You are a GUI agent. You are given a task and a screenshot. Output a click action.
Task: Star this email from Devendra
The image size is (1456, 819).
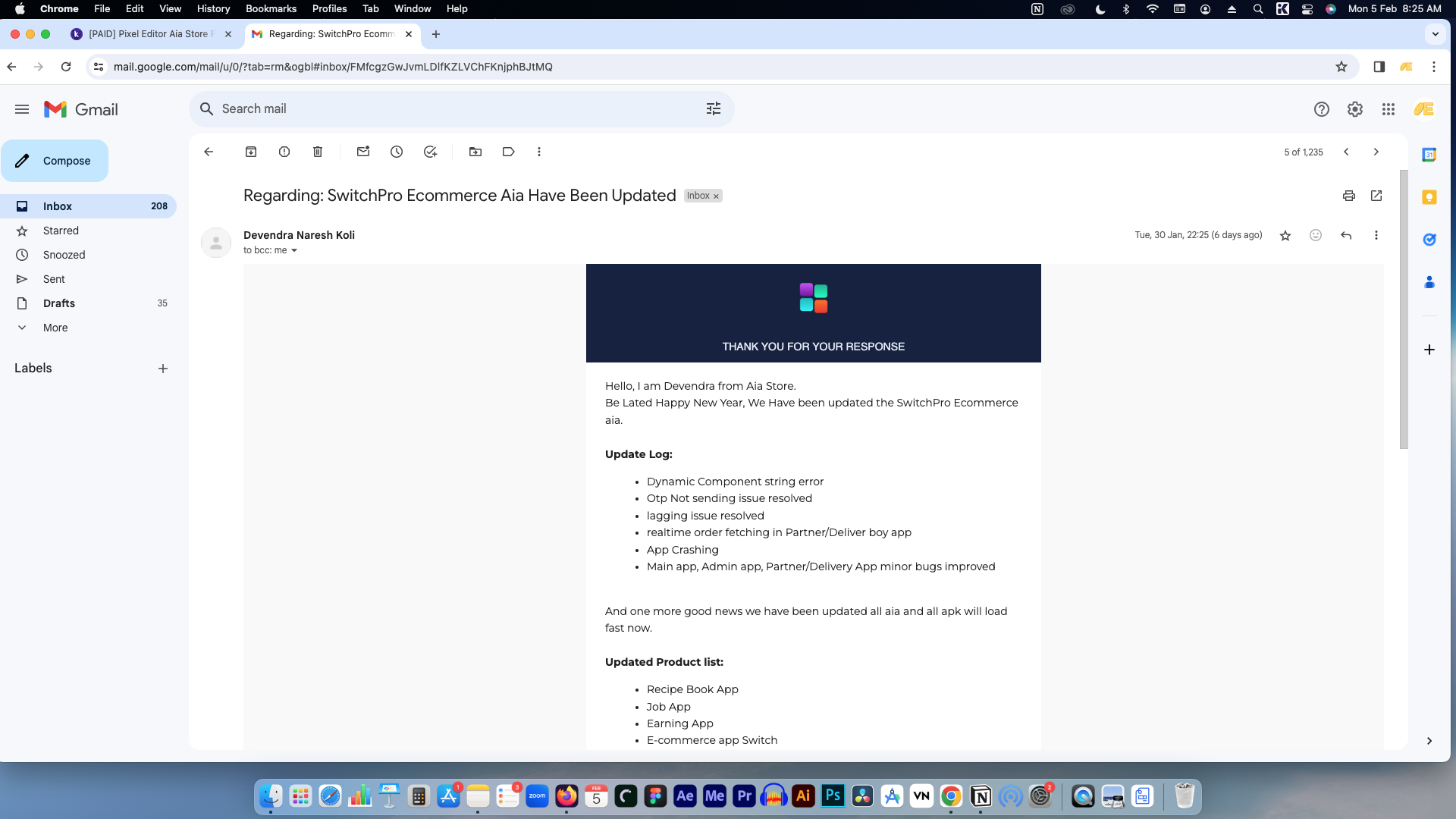tap(1285, 235)
